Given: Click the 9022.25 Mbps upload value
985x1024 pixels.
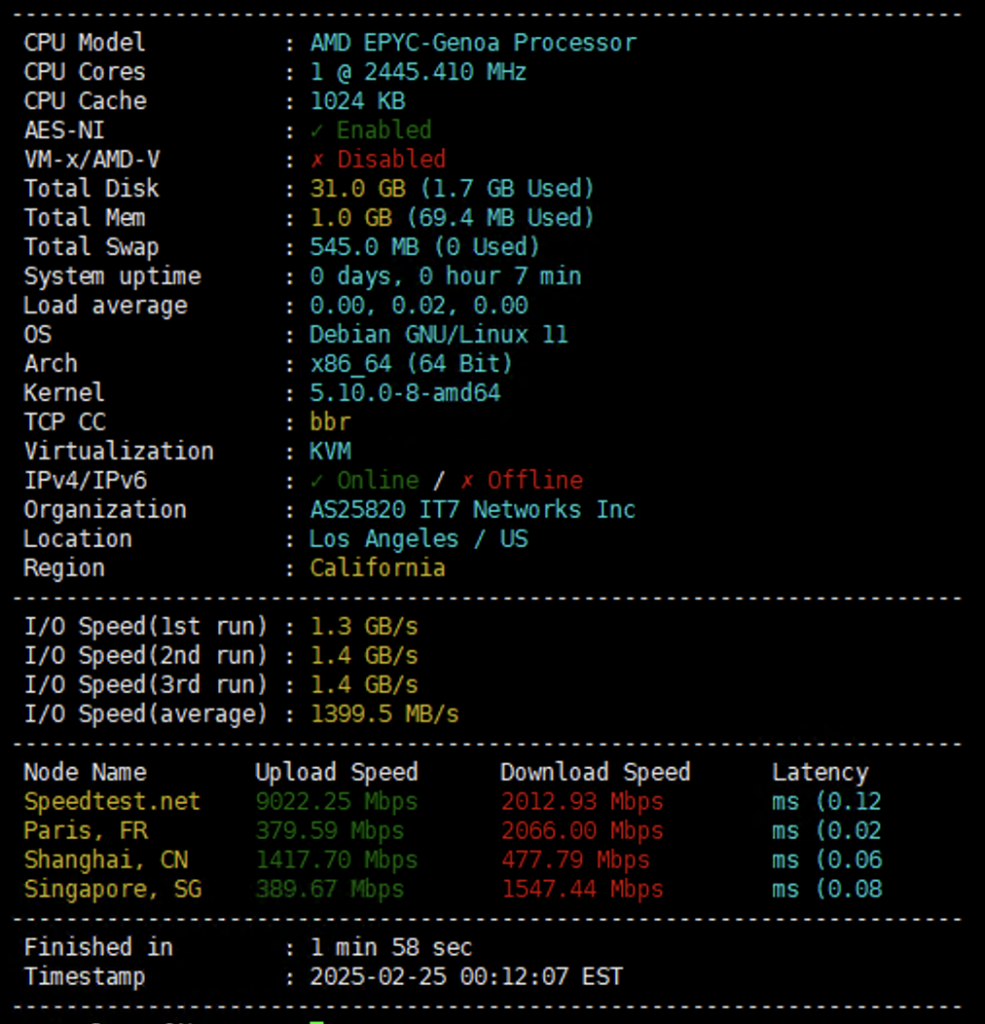Looking at the screenshot, I should [336, 801].
